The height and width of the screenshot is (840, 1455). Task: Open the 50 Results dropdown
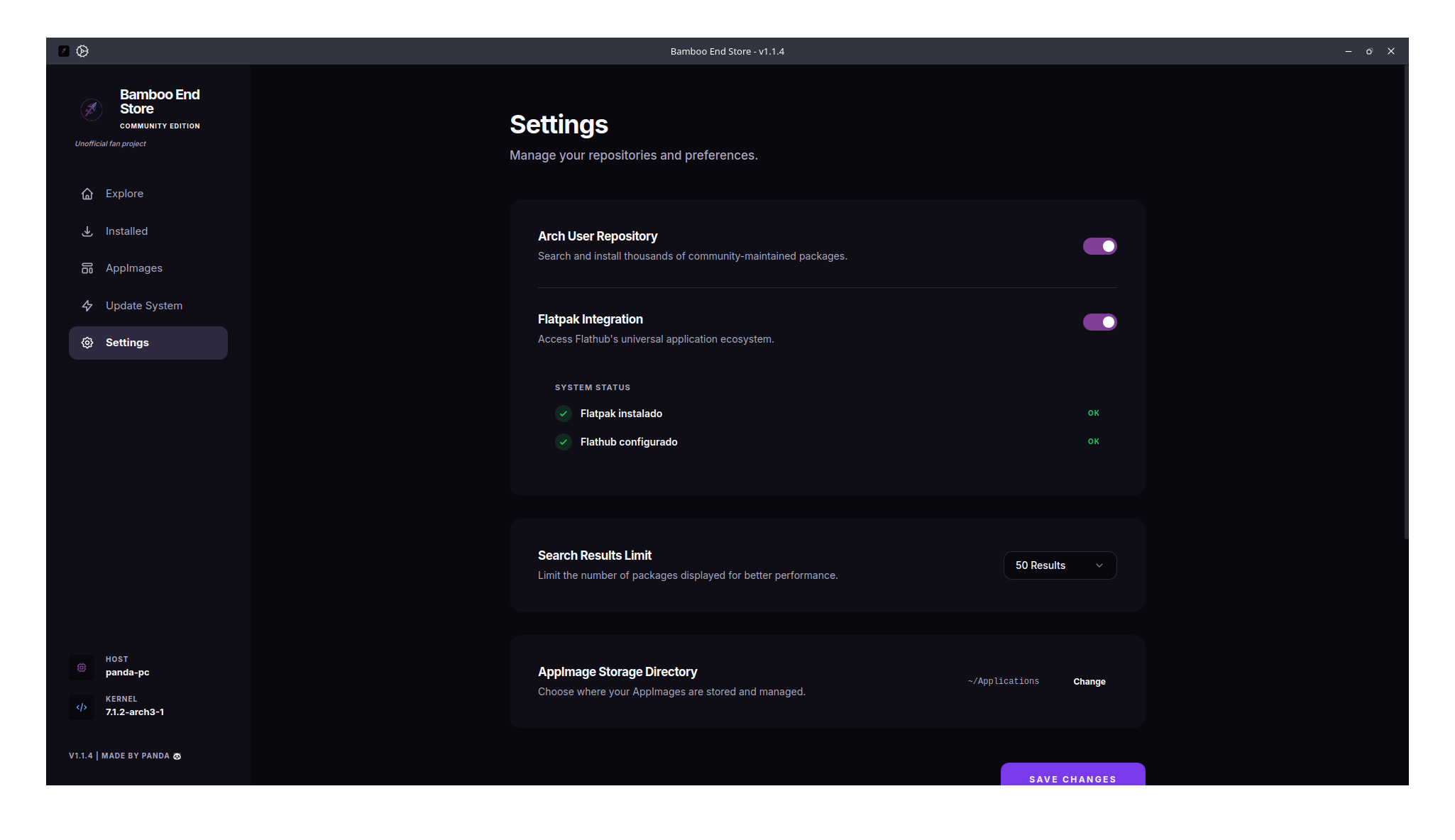tap(1060, 565)
